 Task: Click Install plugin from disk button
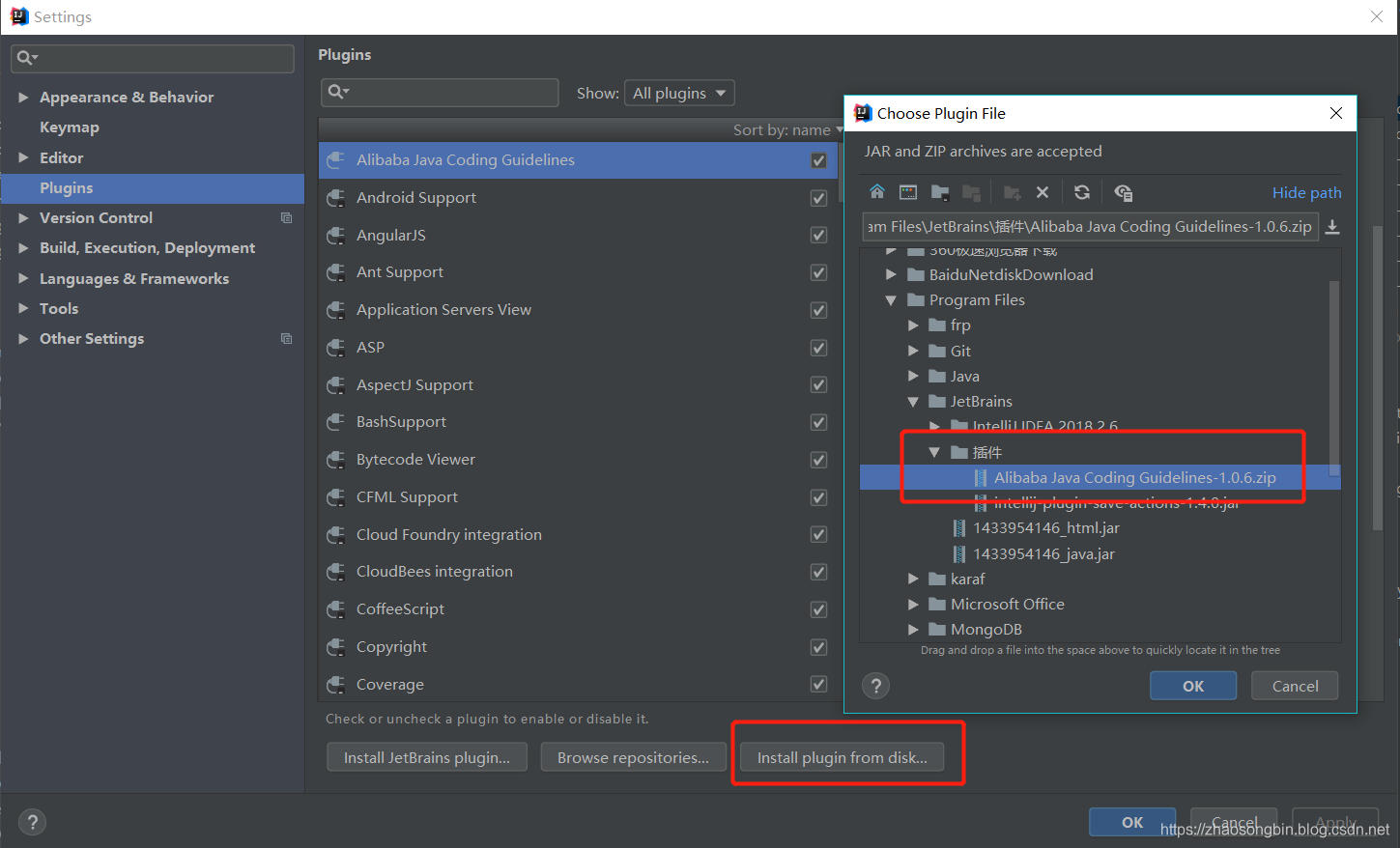tap(843, 757)
